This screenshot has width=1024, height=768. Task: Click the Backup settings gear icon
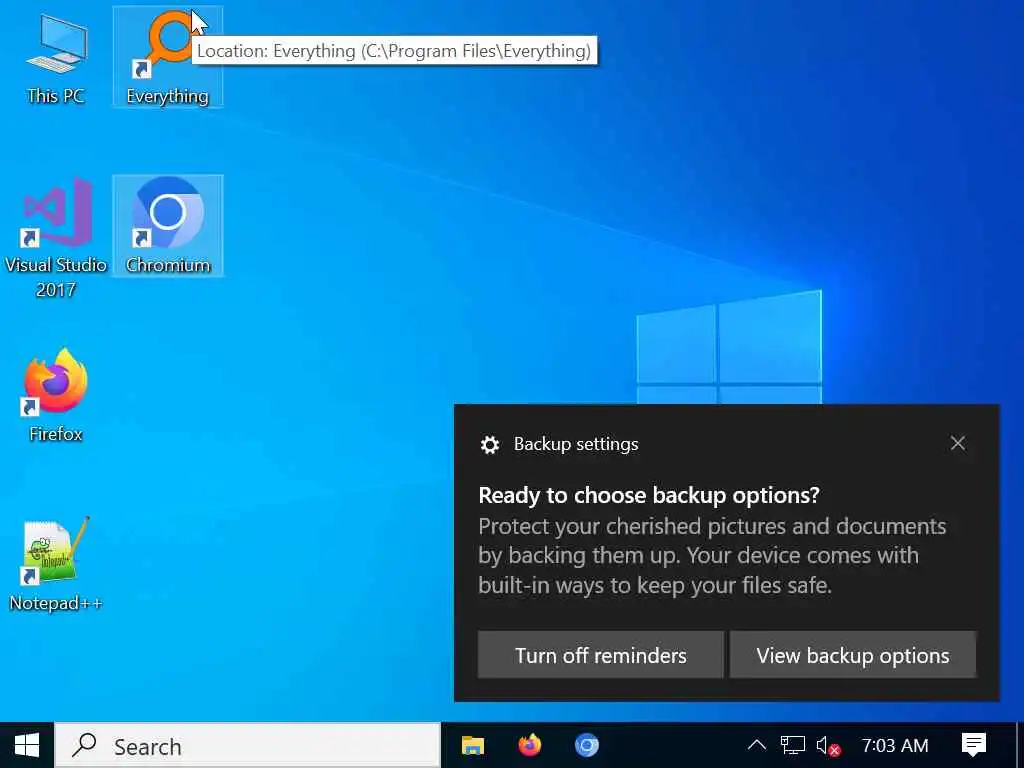(490, 445)
